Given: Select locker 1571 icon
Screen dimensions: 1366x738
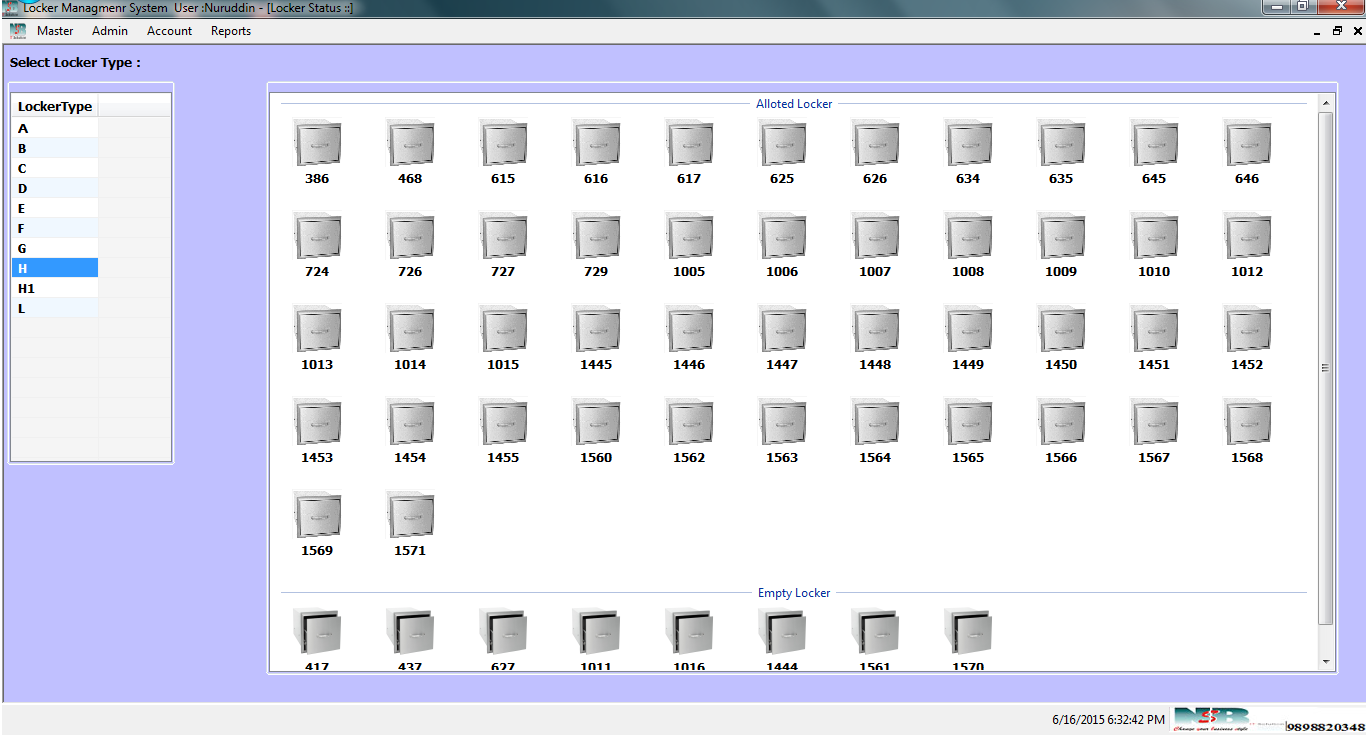Looking at the screenshot, I should (410, 516).
